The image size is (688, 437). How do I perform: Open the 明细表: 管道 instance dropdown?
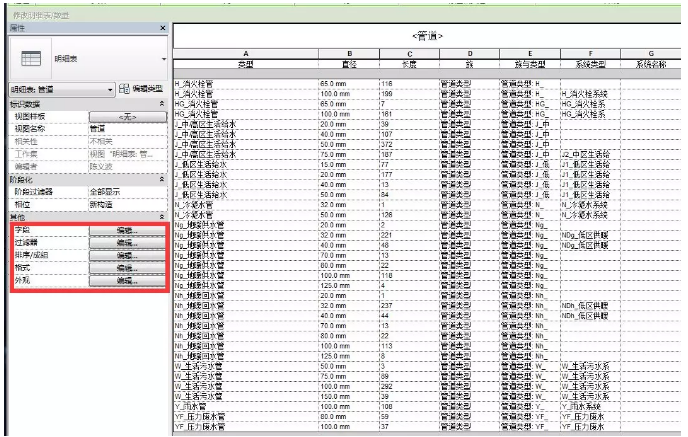(62, 90)
